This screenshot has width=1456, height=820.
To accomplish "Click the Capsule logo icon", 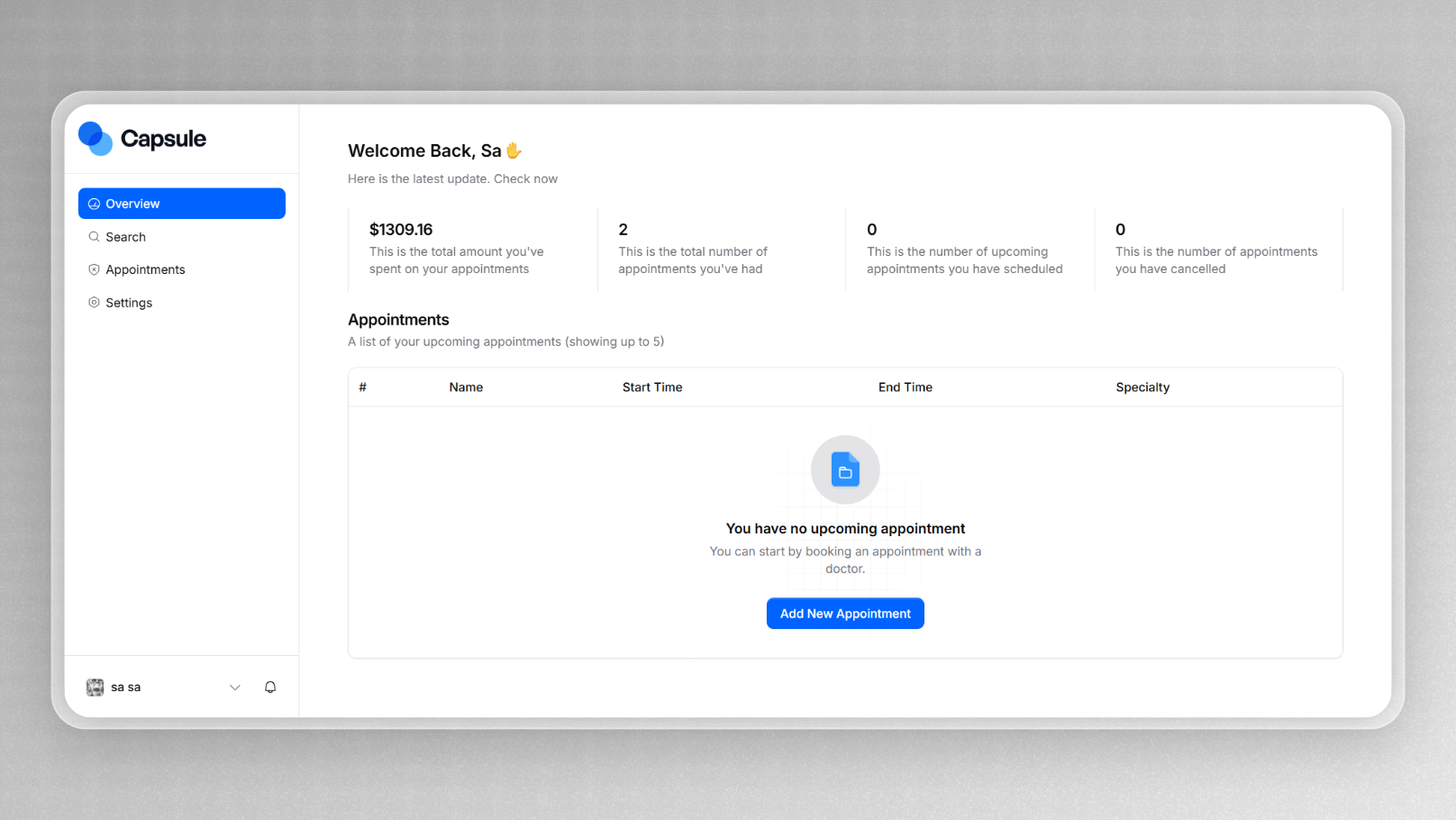I will click(95, 138).
